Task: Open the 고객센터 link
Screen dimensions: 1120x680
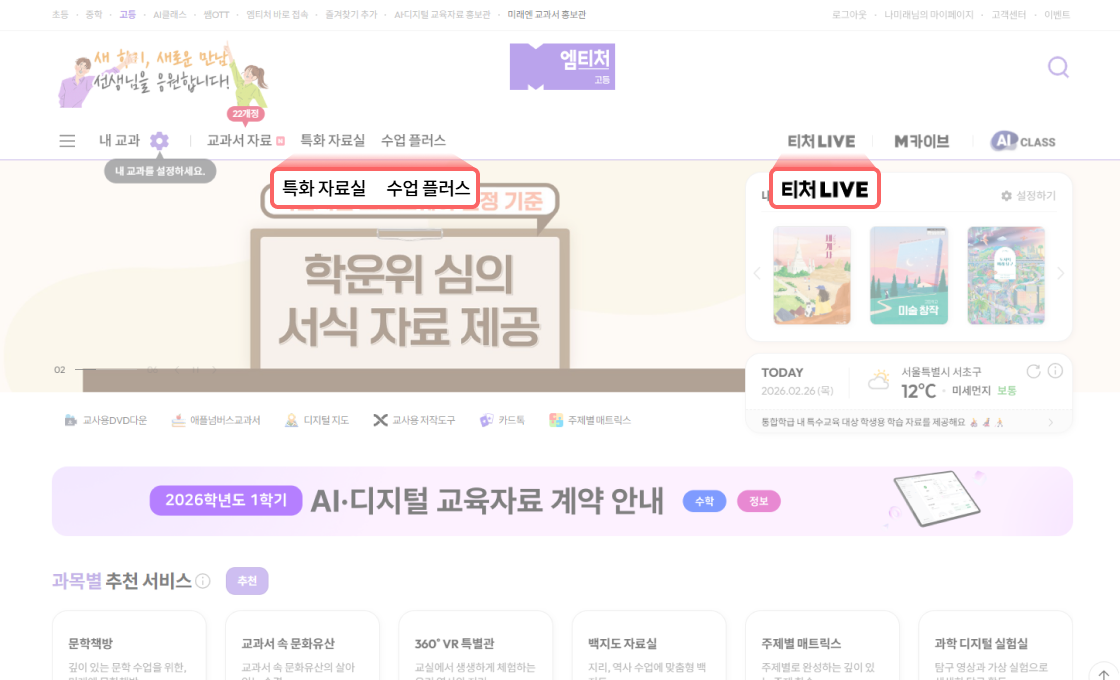Action: [x=1009, y=14]
